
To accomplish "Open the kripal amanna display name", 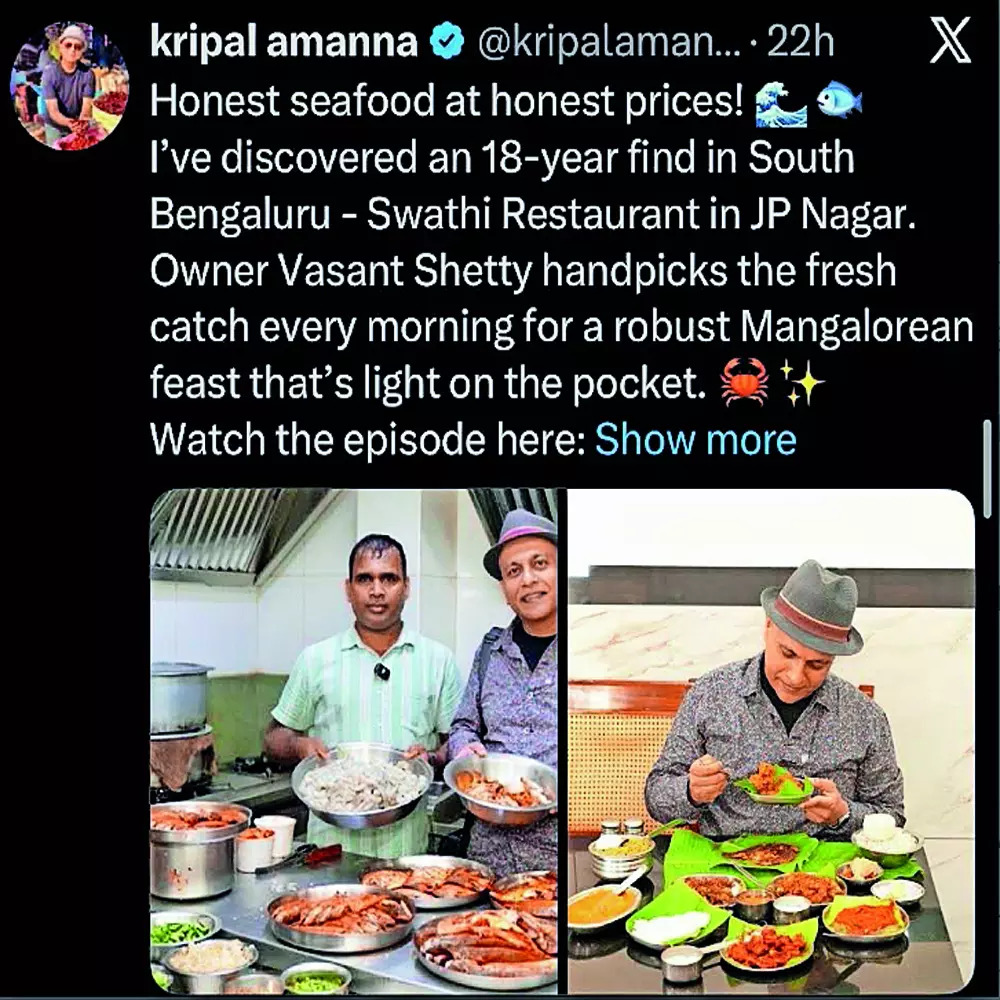I will [284, 43].
